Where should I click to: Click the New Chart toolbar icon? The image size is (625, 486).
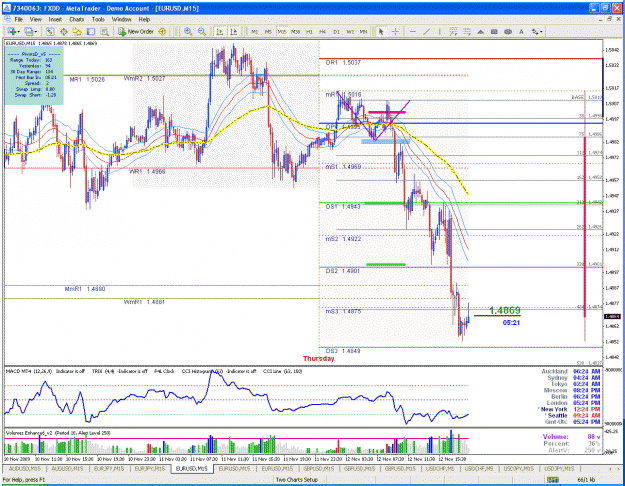coord(11,31)
